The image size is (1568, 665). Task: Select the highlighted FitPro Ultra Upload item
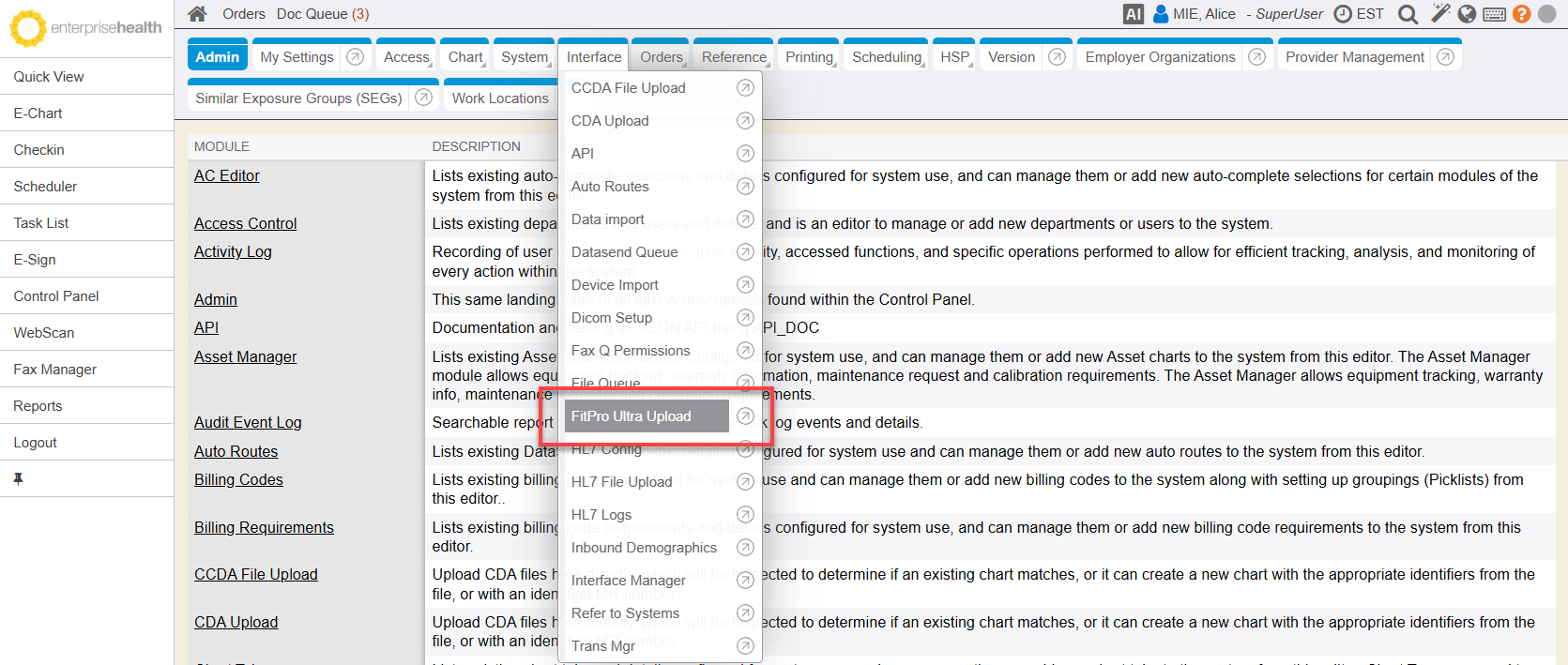(x=631, y=416)
